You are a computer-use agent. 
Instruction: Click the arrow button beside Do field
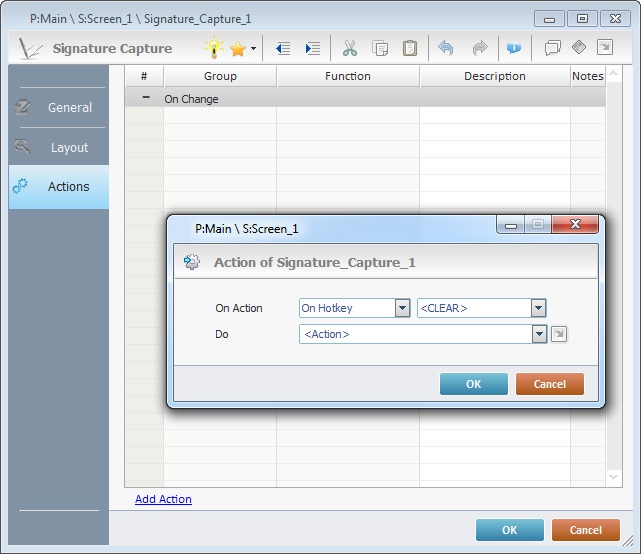tap(559, 334)
